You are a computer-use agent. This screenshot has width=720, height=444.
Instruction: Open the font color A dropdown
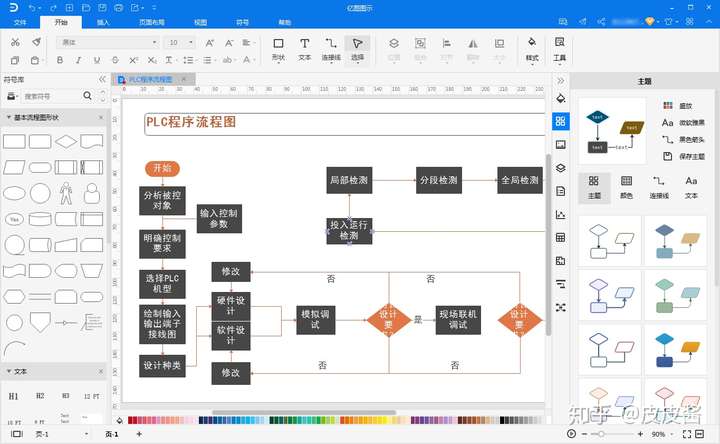point(248,60)
